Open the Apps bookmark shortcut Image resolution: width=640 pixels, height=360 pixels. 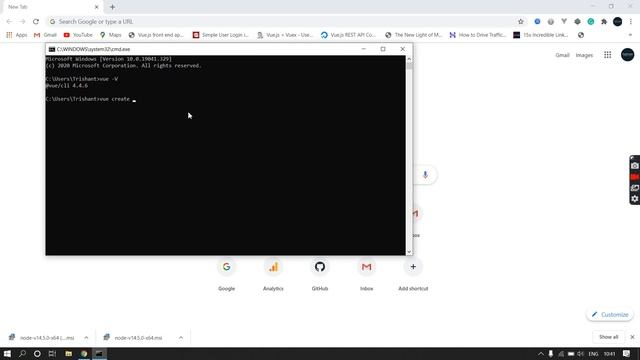(x=16, y=35)
